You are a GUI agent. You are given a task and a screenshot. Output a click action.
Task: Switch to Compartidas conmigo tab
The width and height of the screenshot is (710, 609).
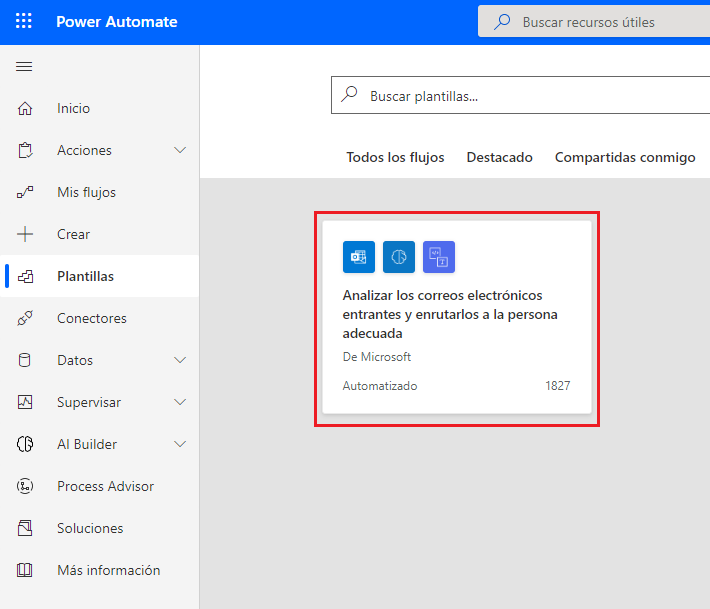pos(625,157)
